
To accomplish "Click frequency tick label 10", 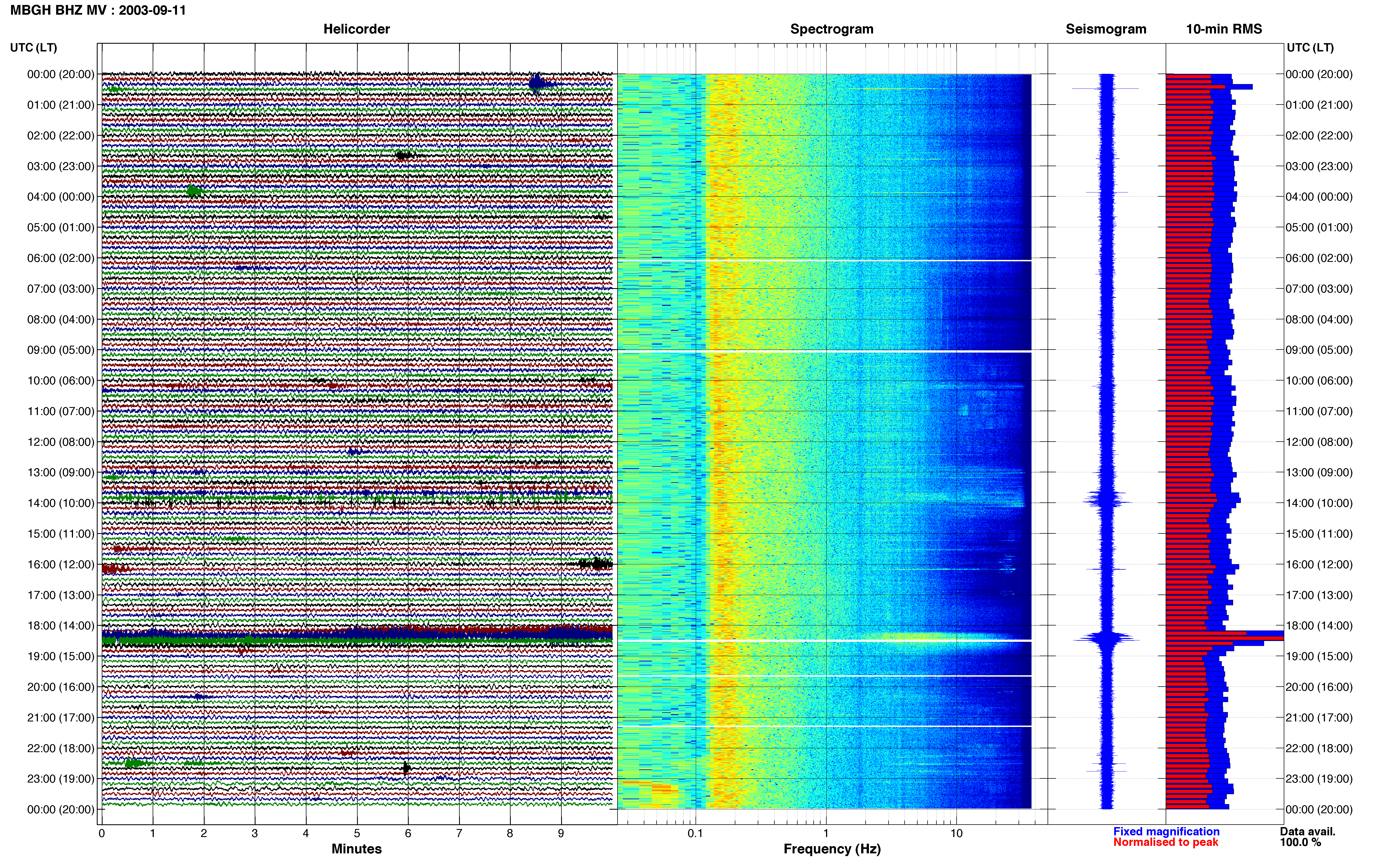I will [x=956, y=833].
